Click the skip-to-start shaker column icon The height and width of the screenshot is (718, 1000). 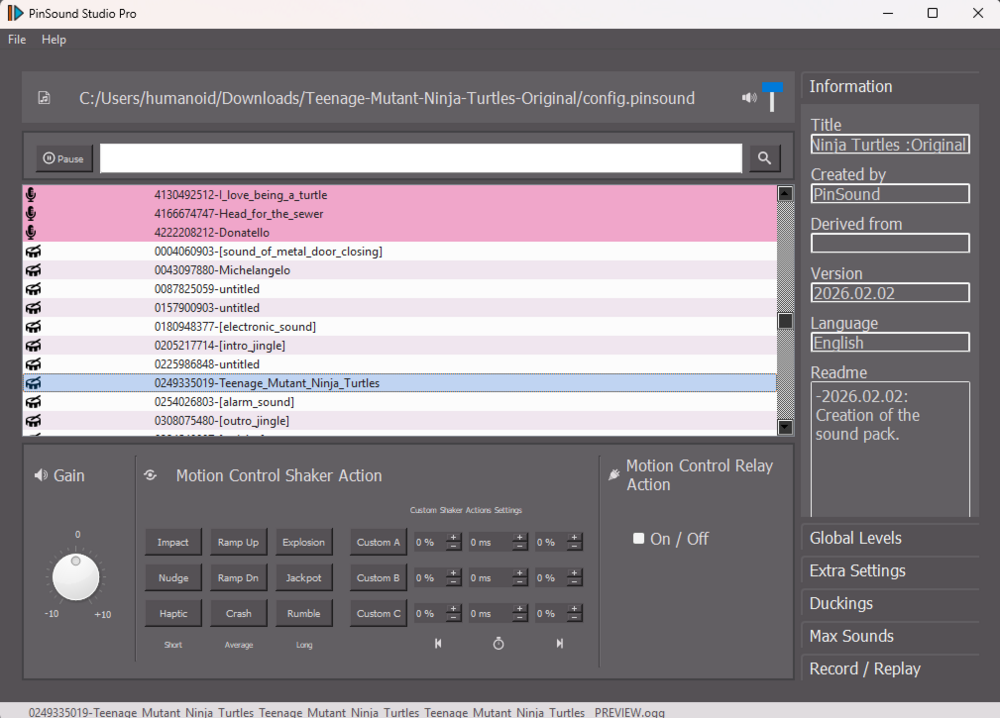click(438, 643)
